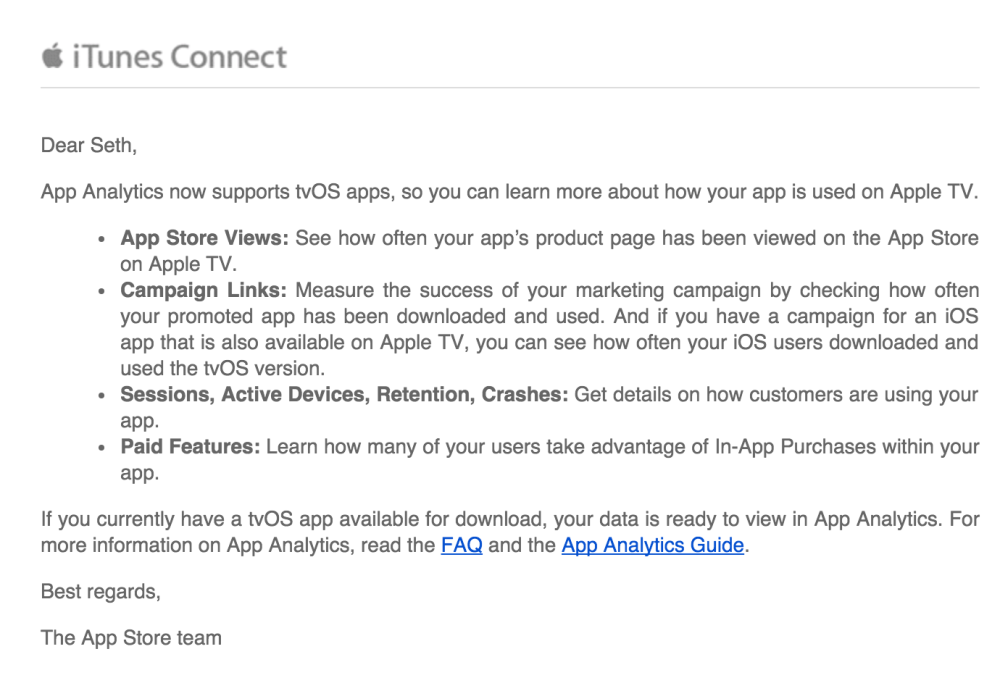Click the horizontal divider below the header
1000x678 pixels.
click(x=510, y=88)
